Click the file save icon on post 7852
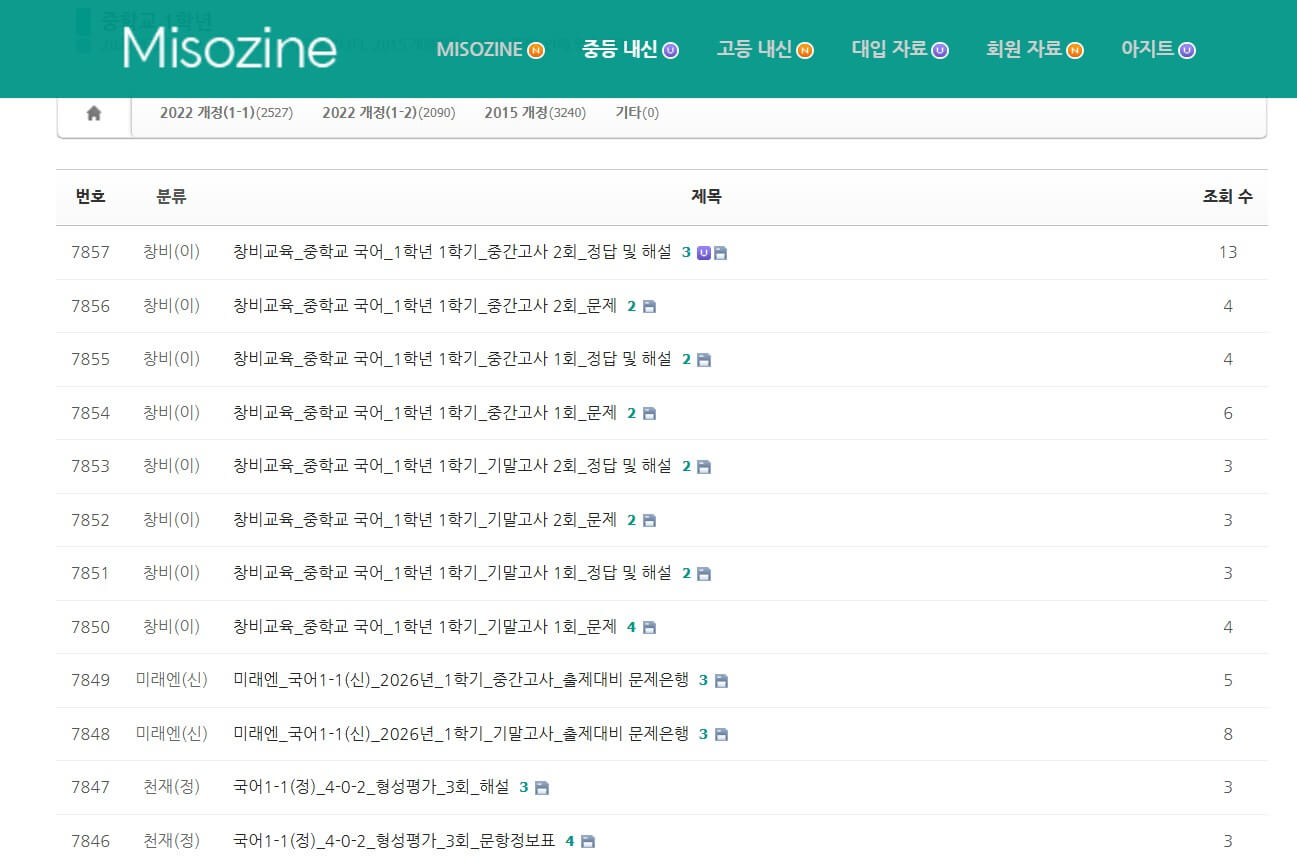Viewport: 1297px width, 866px height. coord(649,521)
